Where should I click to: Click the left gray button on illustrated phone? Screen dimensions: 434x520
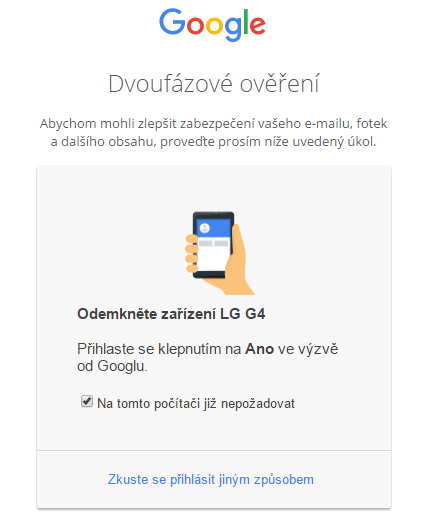point(206,243)
